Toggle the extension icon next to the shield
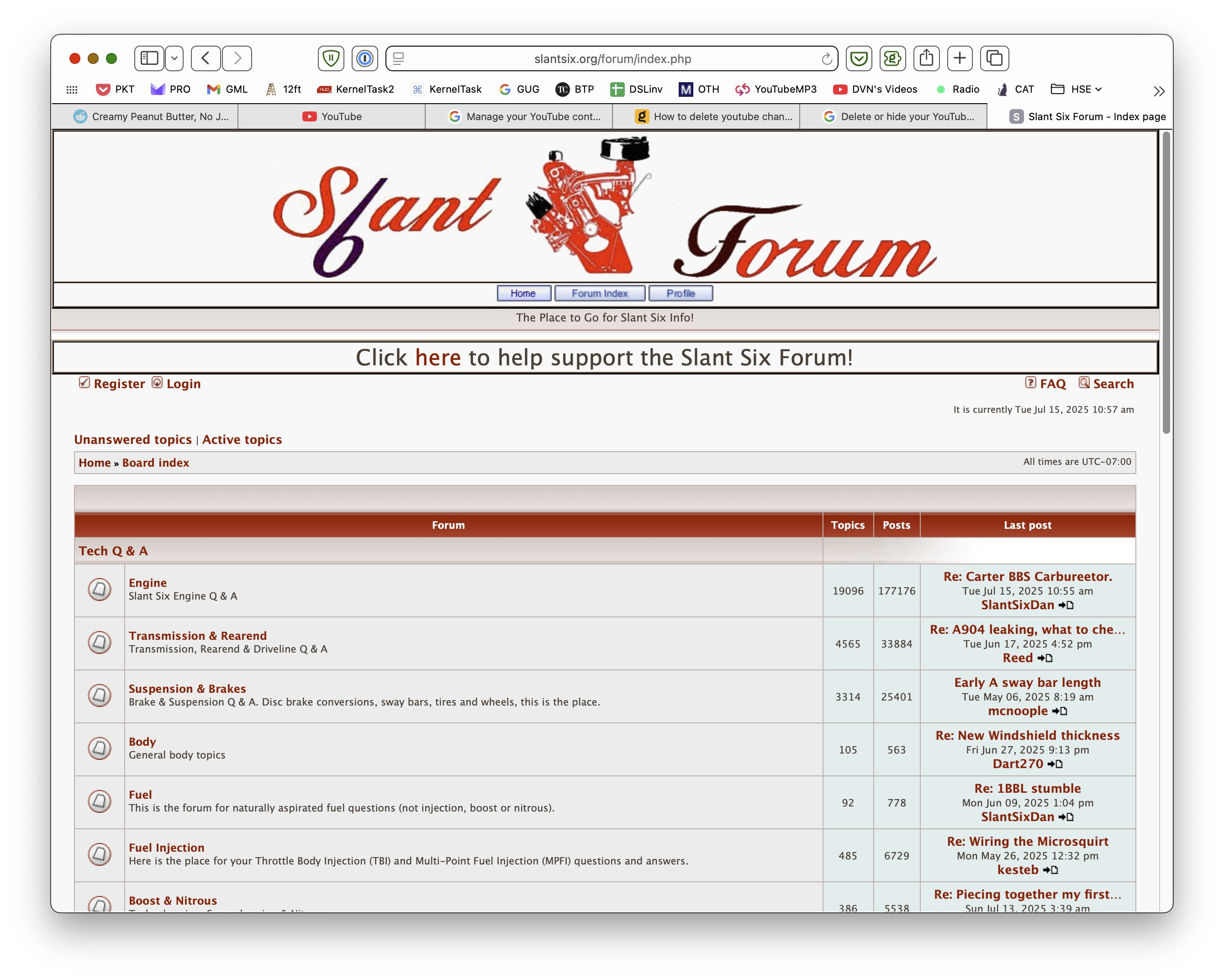The width and height of the screenshot is (1224, 980). tap(365, 58)
